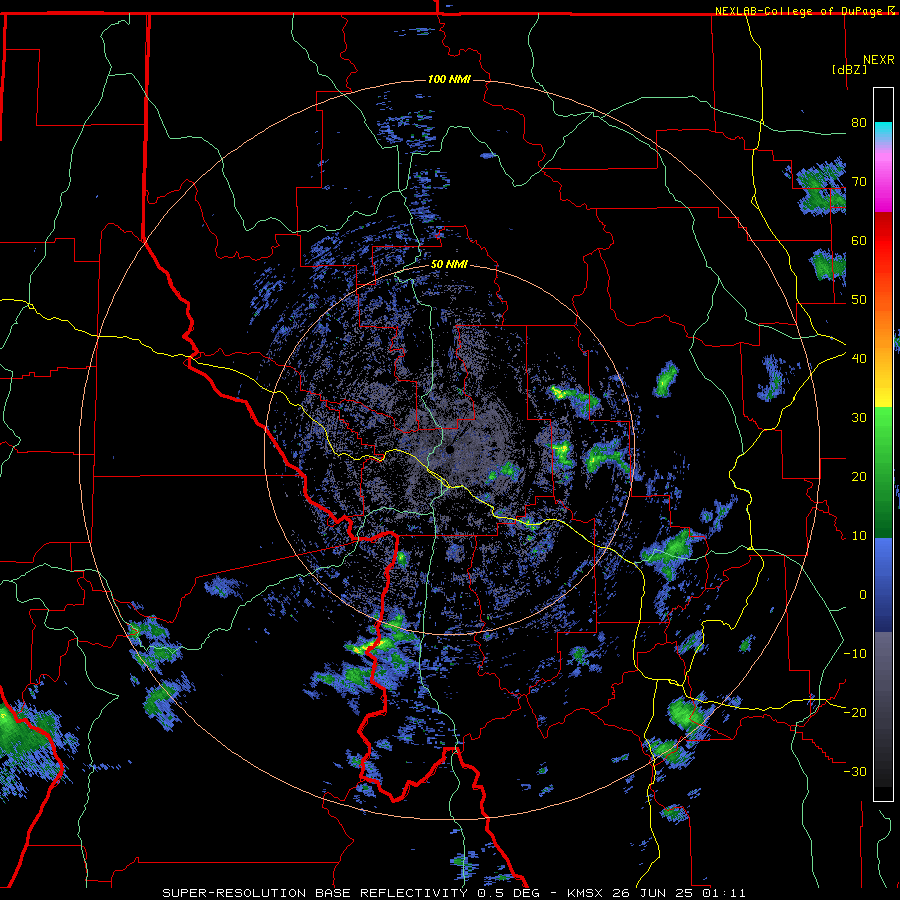
Task: Click the KMSX station identifier in caption
Action: (x=586, y=893)
